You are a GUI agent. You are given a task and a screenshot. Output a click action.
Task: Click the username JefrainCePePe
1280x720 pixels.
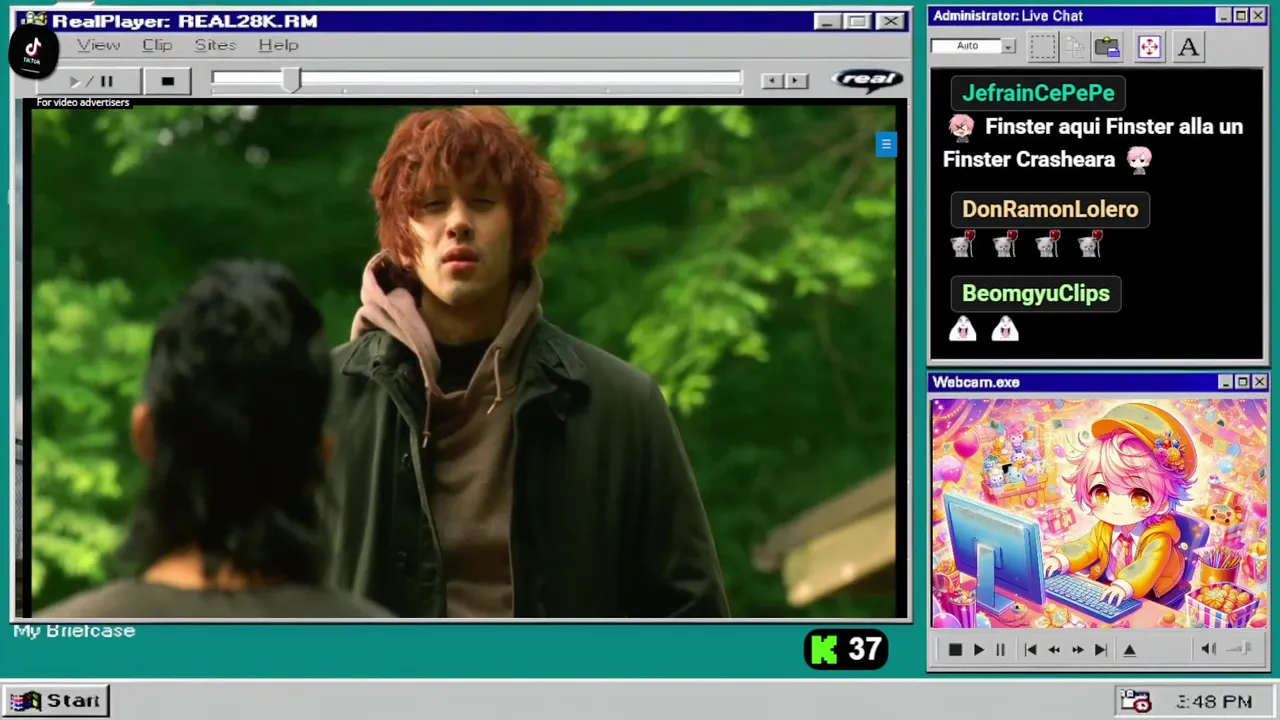click(x=1038, y=93)
